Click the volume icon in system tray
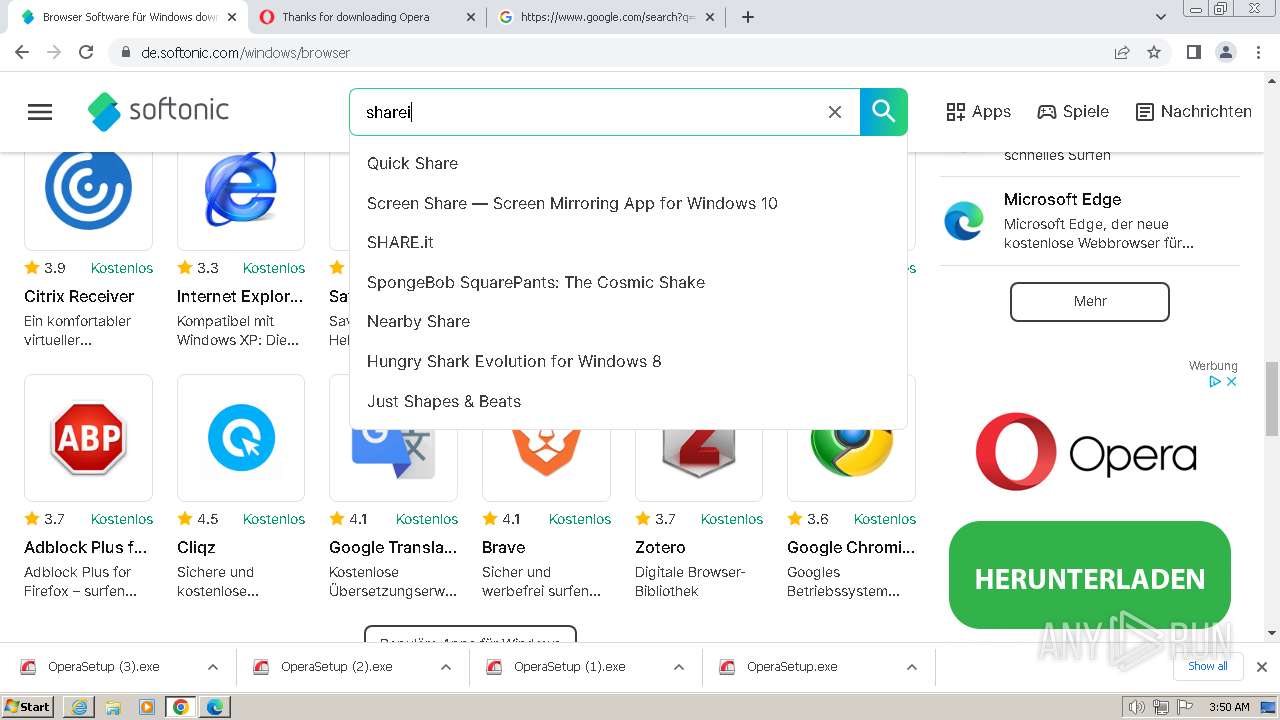The width and height of the screenshot is (1280, 720). (1137, 707)
